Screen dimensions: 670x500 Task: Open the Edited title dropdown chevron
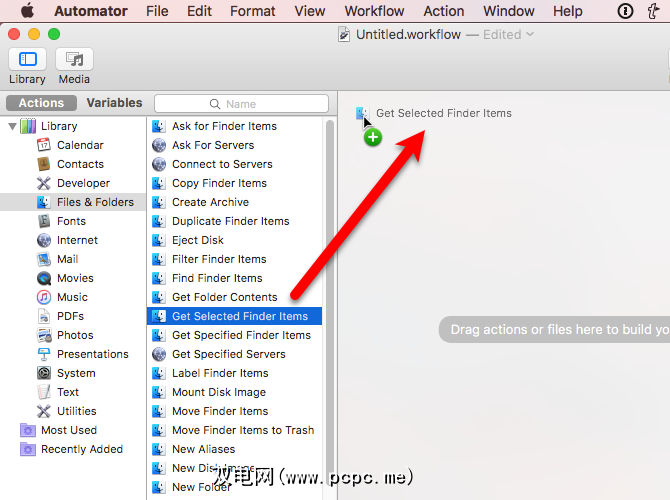pos(530,34)
